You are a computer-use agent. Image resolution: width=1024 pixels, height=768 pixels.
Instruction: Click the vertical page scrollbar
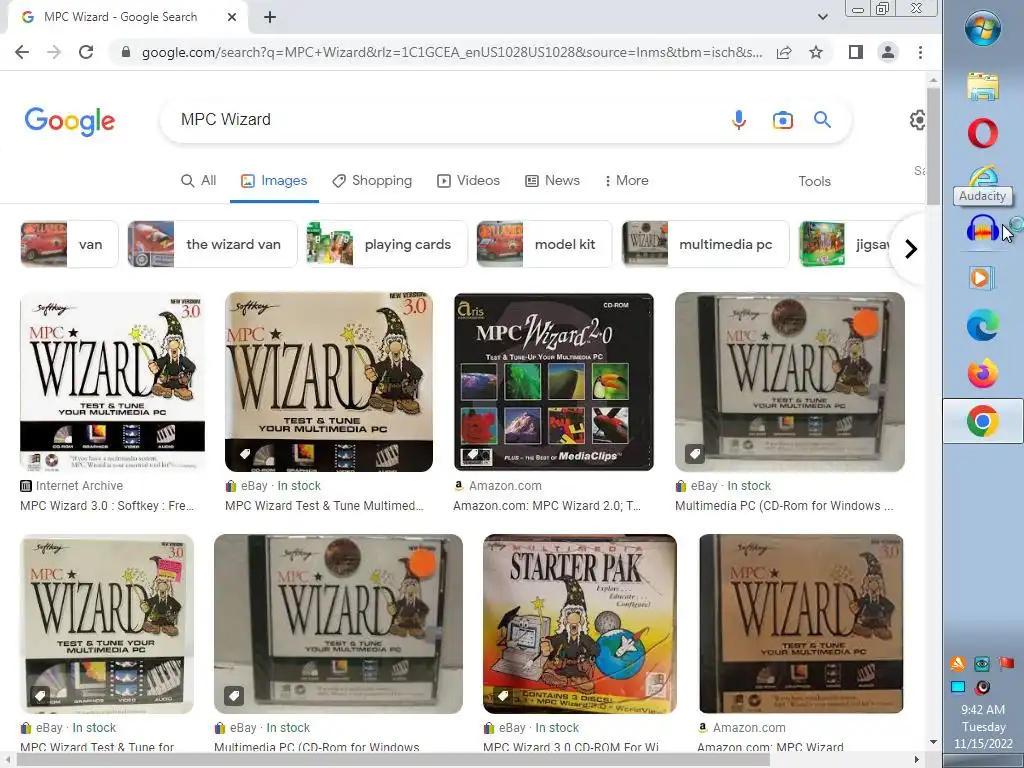point(933,146)
